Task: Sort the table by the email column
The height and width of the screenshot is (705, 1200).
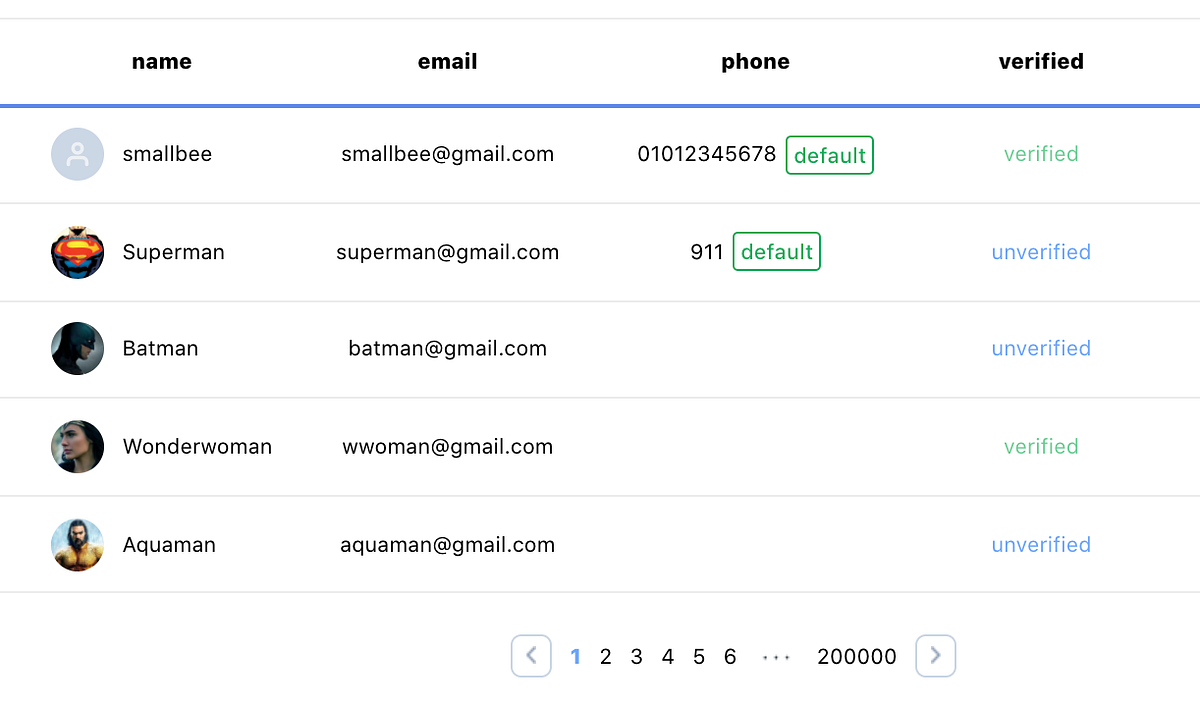Action: [x=447, y=61]
